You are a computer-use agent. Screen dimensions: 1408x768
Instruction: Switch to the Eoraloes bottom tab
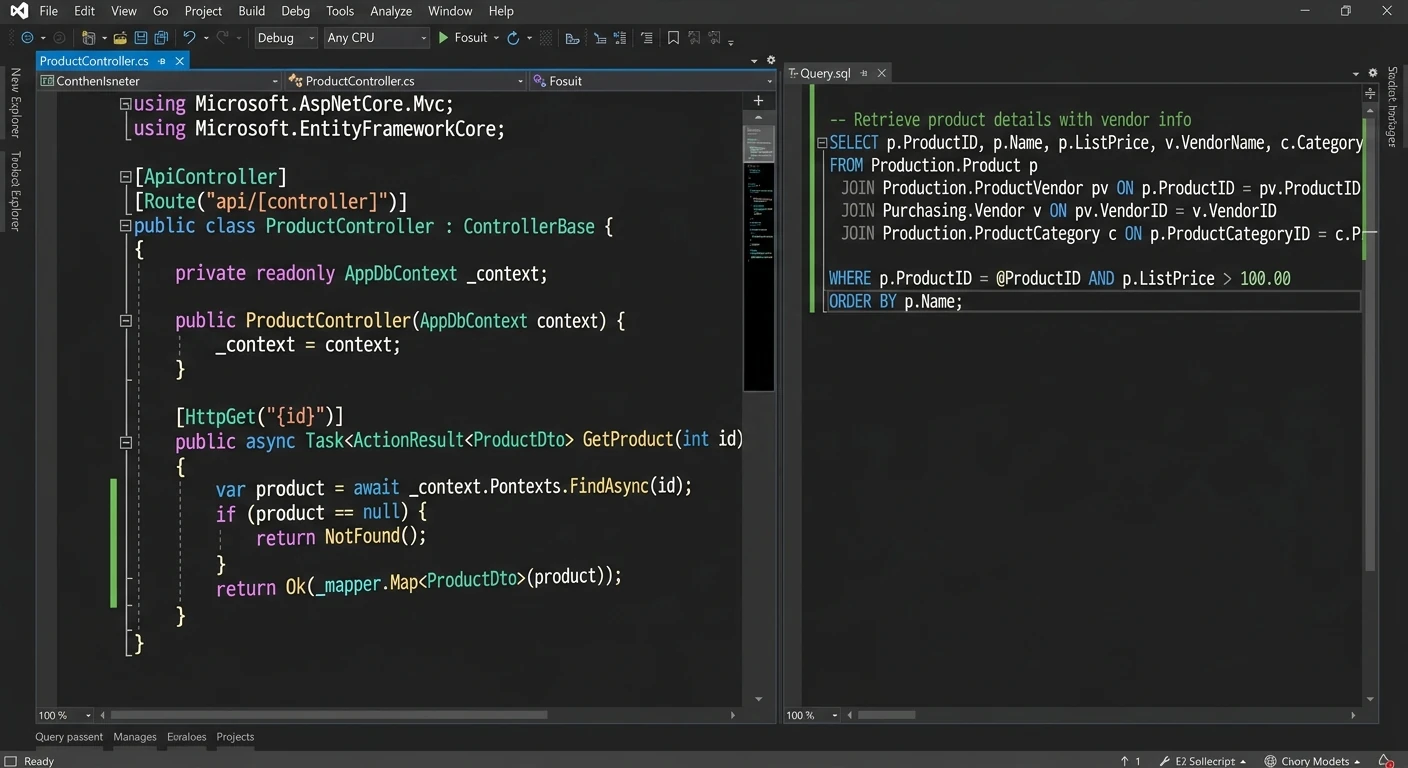pos(187,737)
